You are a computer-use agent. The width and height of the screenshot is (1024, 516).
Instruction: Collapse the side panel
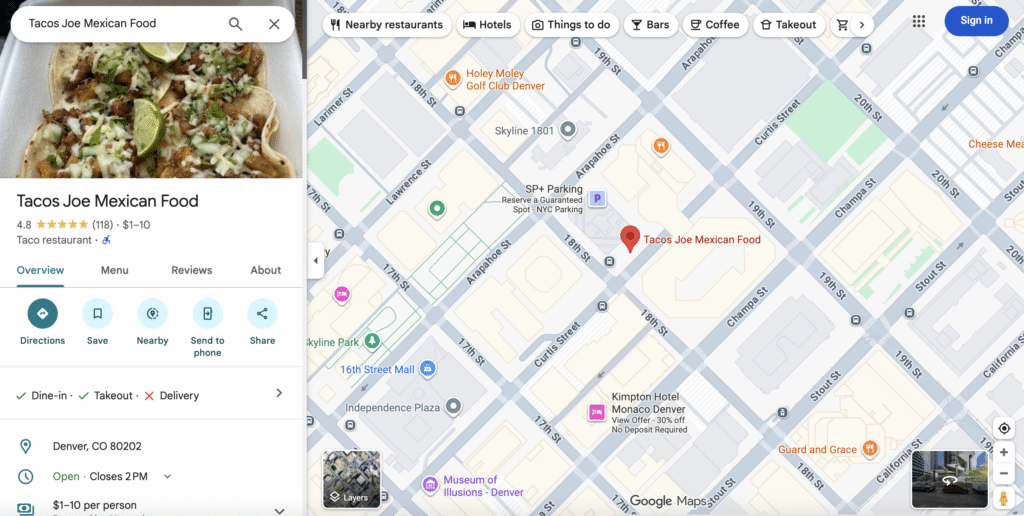[x=316, y=260]
